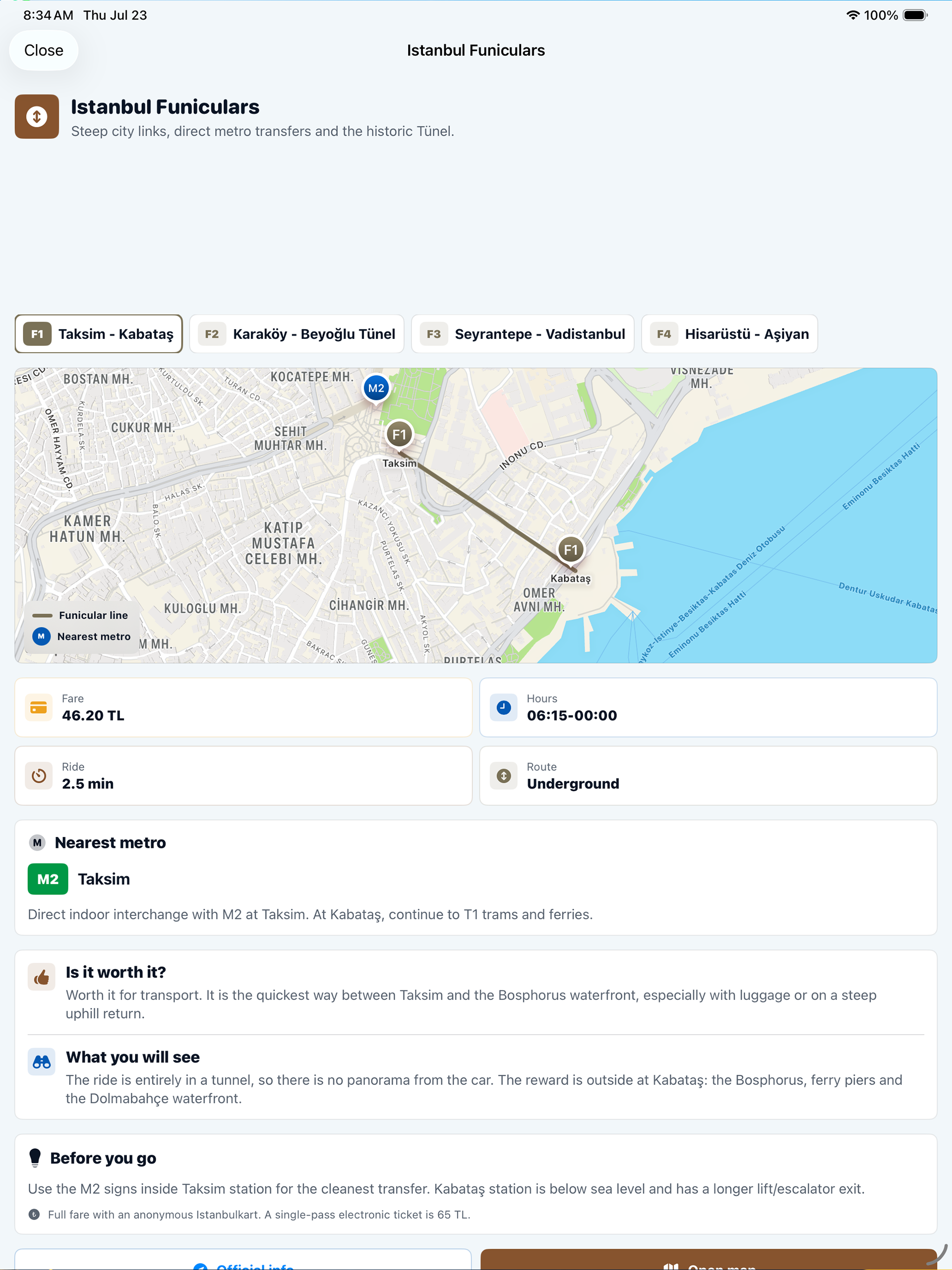Screen dimensions: 952x1270
Task: Click the "Taksim" nearest metro name
Action: (x=104, y=879)
